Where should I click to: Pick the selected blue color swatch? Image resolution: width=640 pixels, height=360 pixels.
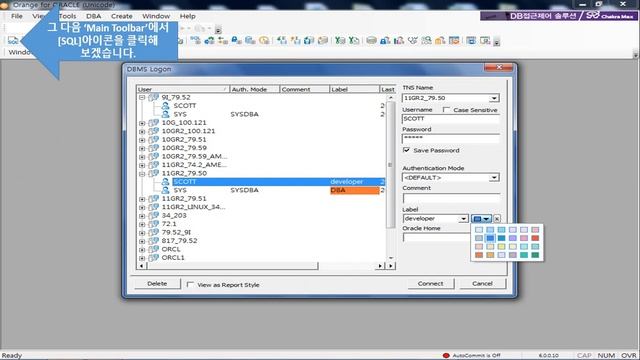tap(490, 238)
